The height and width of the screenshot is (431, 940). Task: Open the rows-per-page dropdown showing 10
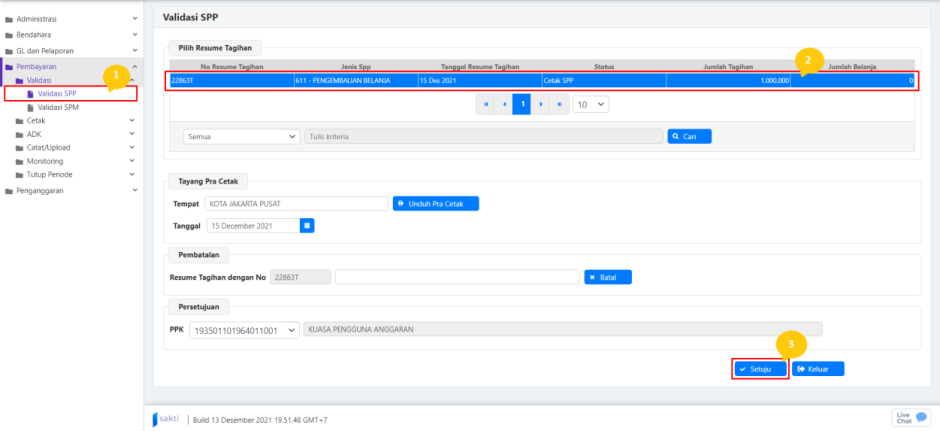pyautogui.click(x=591, y=104)
